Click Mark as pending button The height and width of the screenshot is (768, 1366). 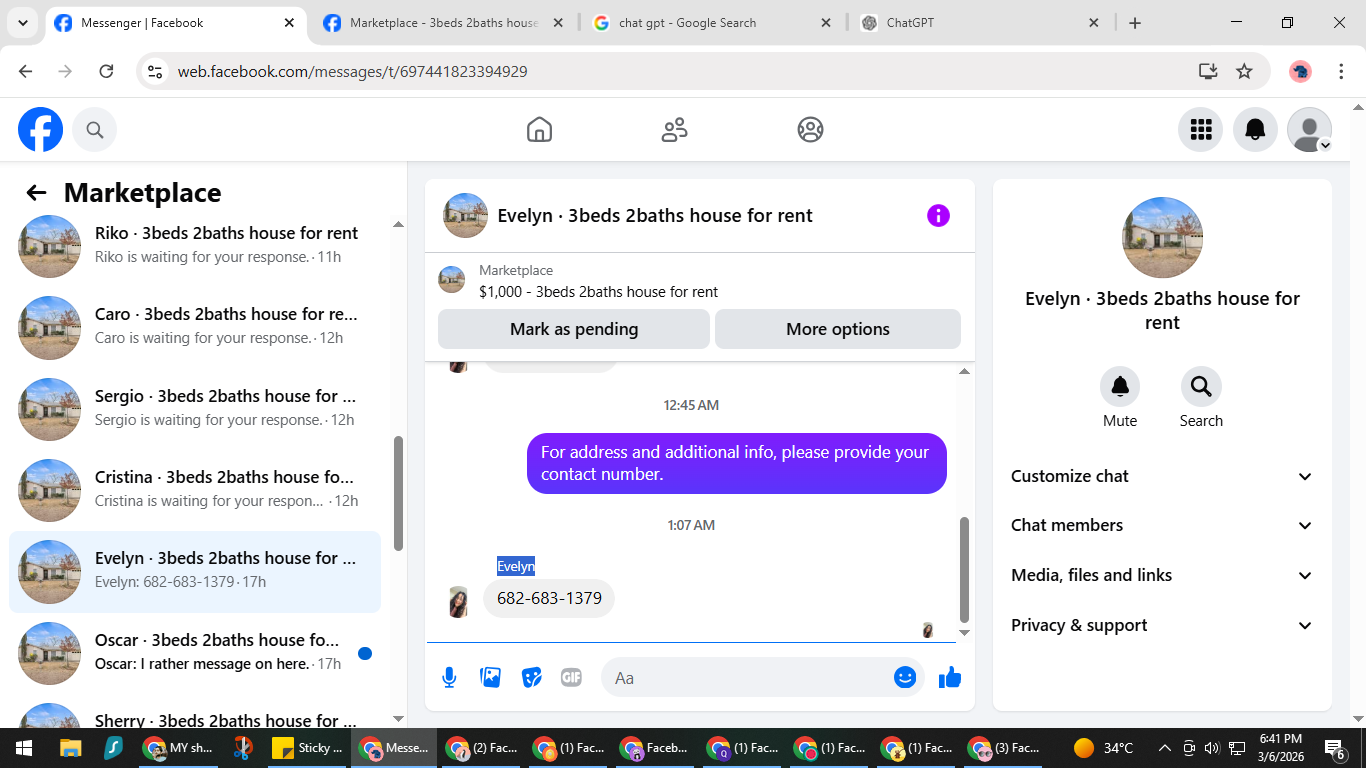574,329
